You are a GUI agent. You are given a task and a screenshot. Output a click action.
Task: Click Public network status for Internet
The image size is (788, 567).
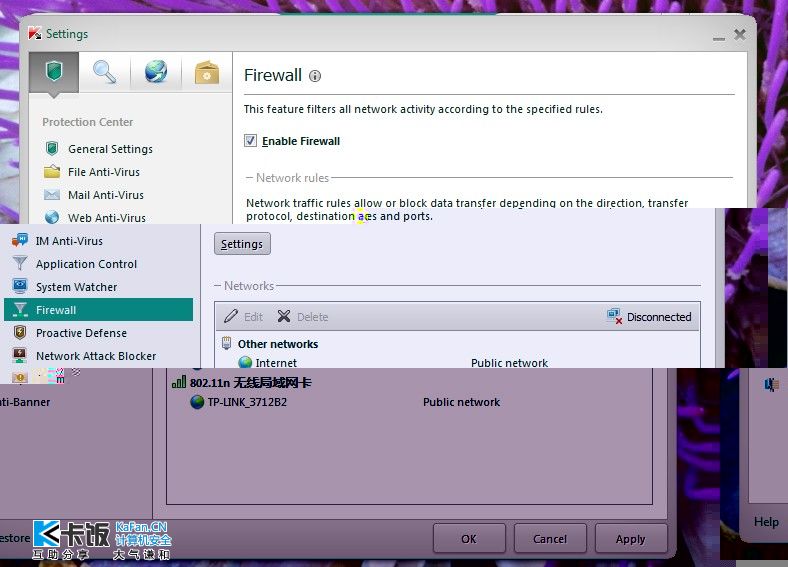pyautogui.click(x=509, y=362)
